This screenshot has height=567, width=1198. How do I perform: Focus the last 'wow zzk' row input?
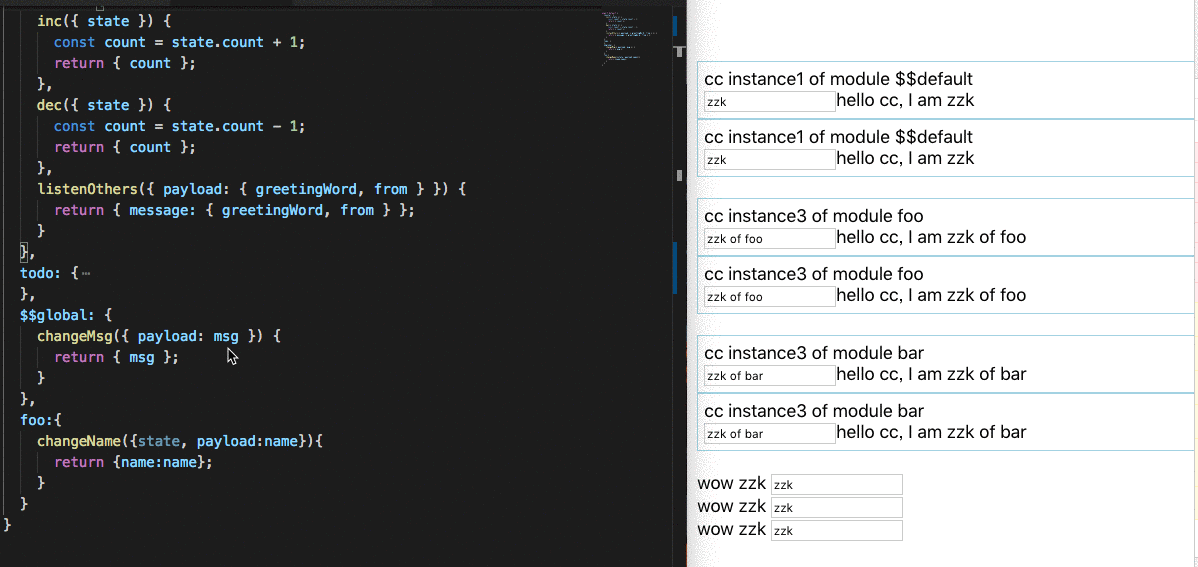point(837,530)
